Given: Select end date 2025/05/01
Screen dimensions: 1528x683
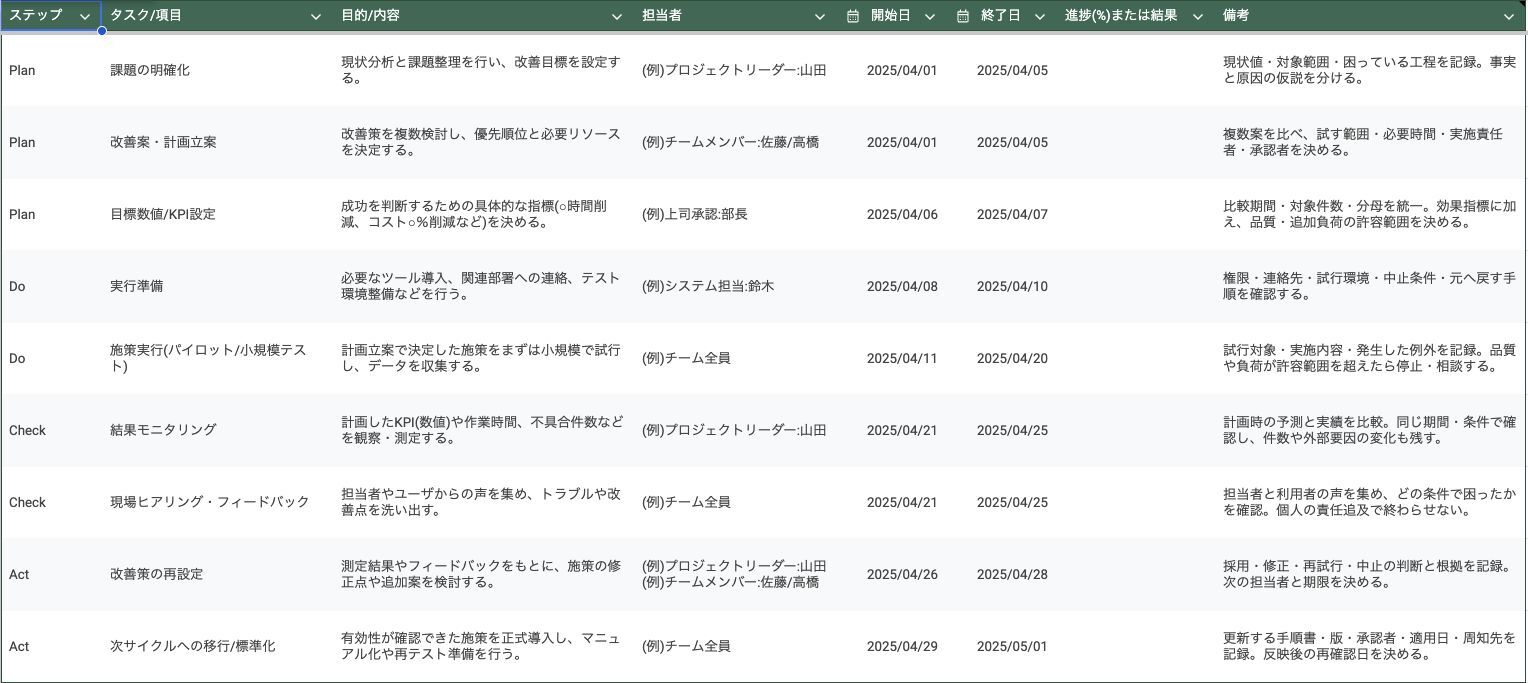Looking at the screenshot, I should pyautogui.click(x=1012, y=646).
